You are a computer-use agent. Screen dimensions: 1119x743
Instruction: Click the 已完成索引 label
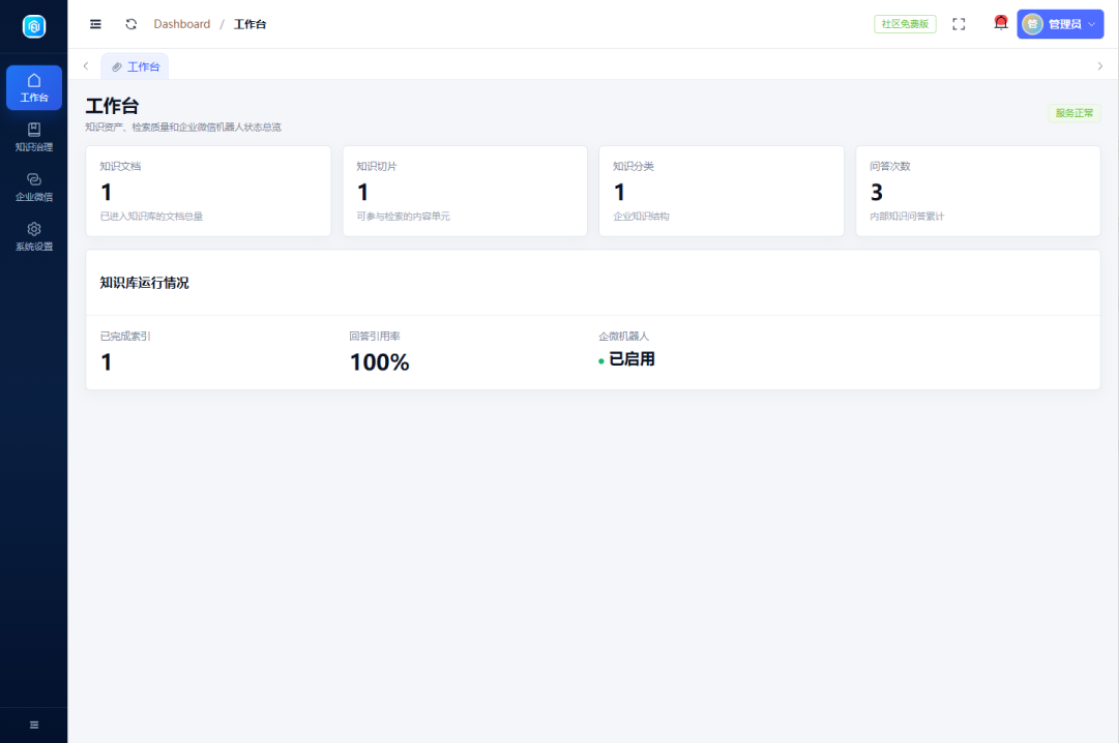click(125, 336)
